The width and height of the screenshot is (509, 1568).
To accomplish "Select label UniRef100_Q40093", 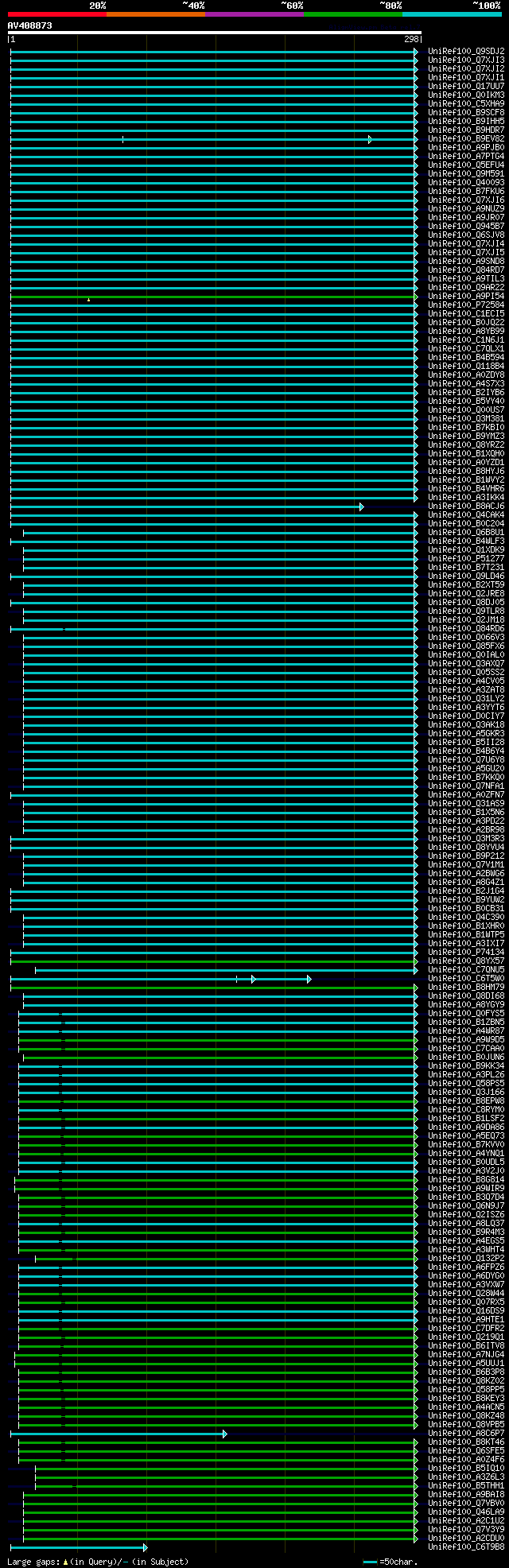I will click(466, 182).
